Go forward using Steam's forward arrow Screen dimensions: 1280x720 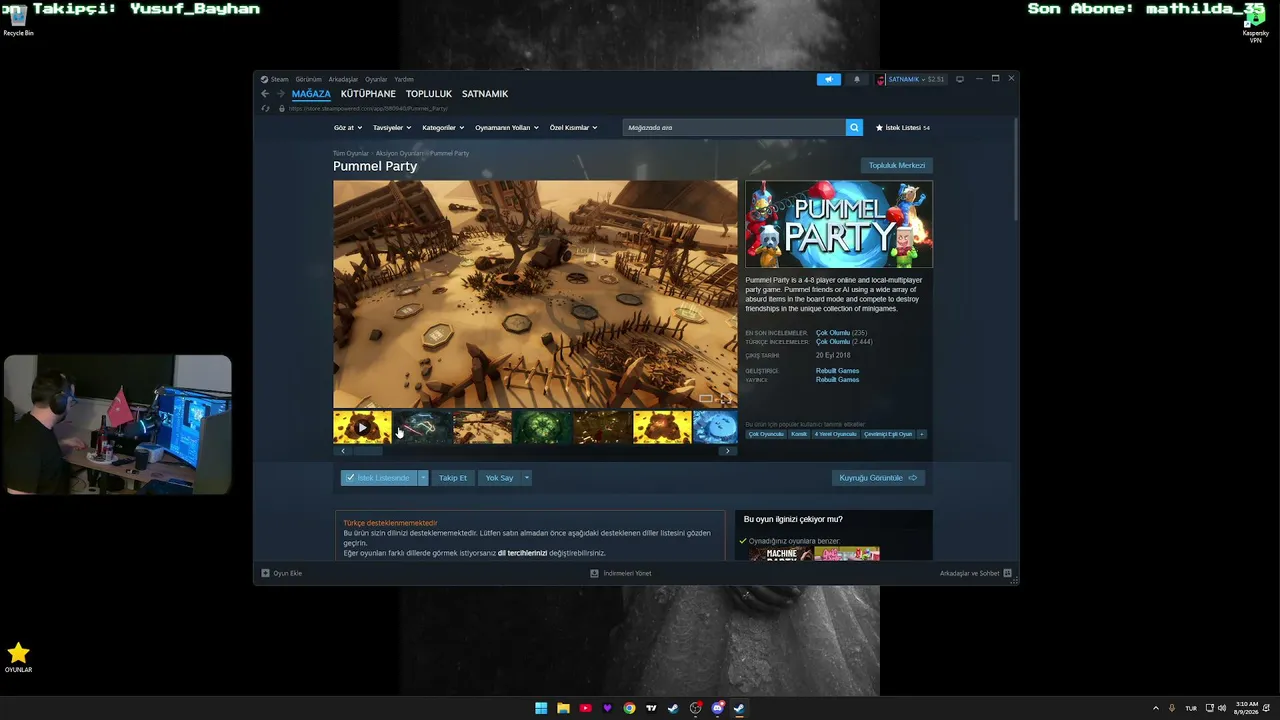(x=280, y=94)
